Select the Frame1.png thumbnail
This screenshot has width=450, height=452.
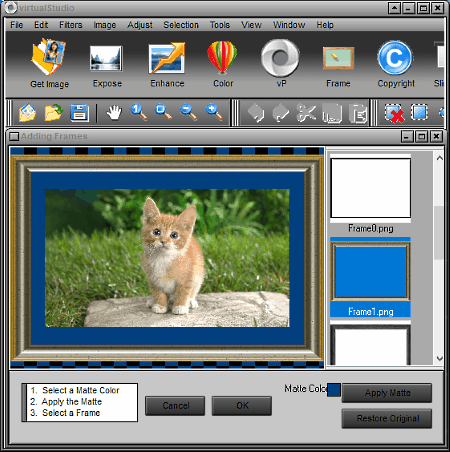click(370, 277)
